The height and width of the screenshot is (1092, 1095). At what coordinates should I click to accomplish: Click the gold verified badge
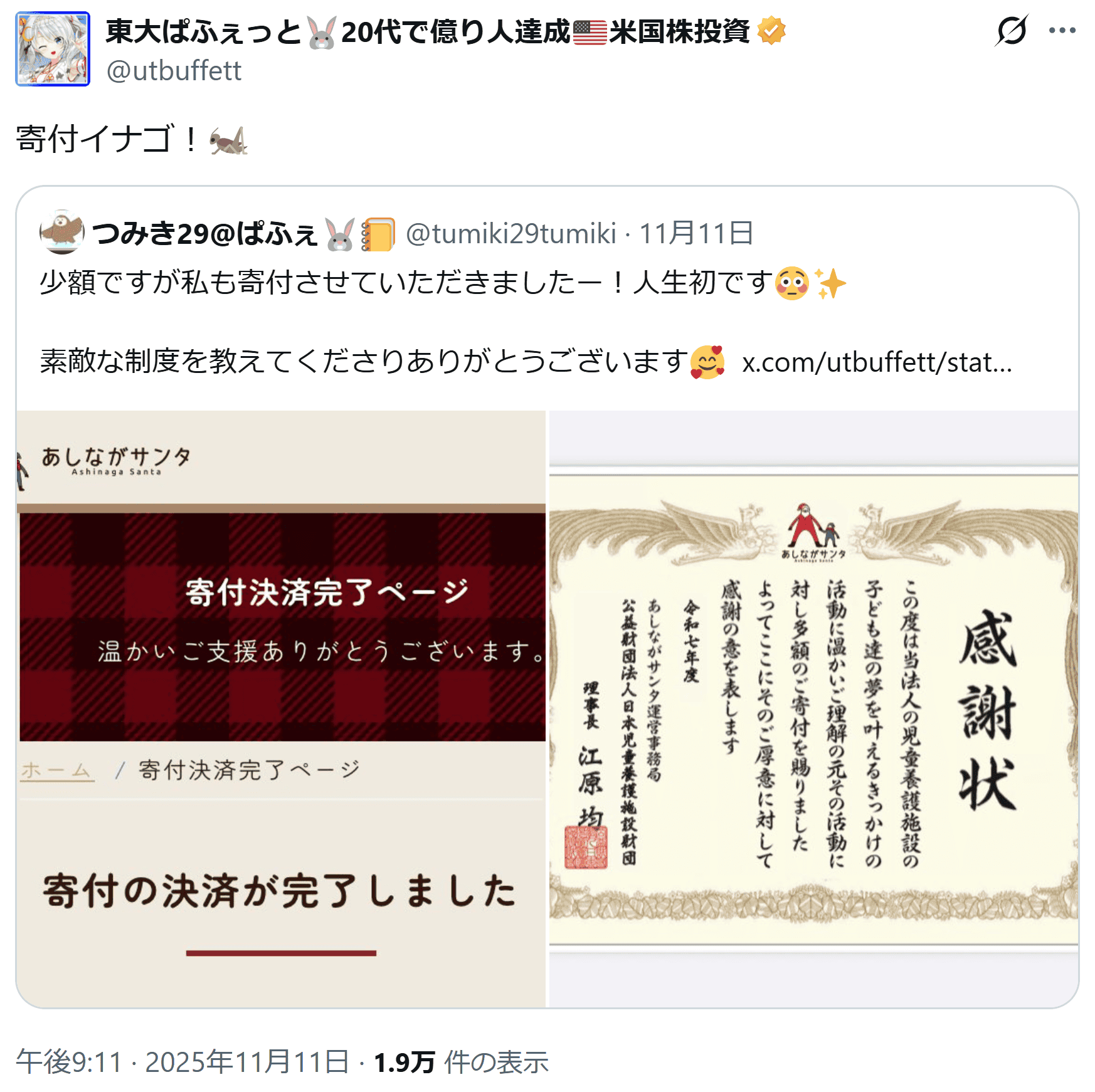771,31
